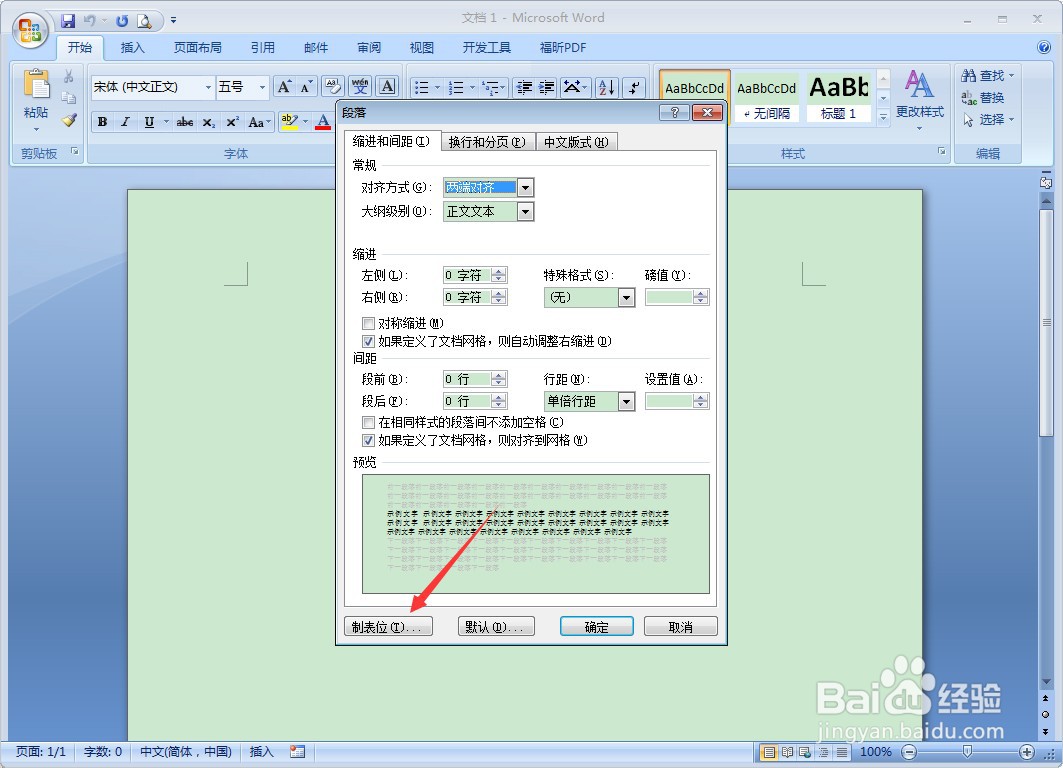Click the 左侧 left indent field
Image resolution: width=1063 pixels, height=768 pixels.
click(467, 275)
